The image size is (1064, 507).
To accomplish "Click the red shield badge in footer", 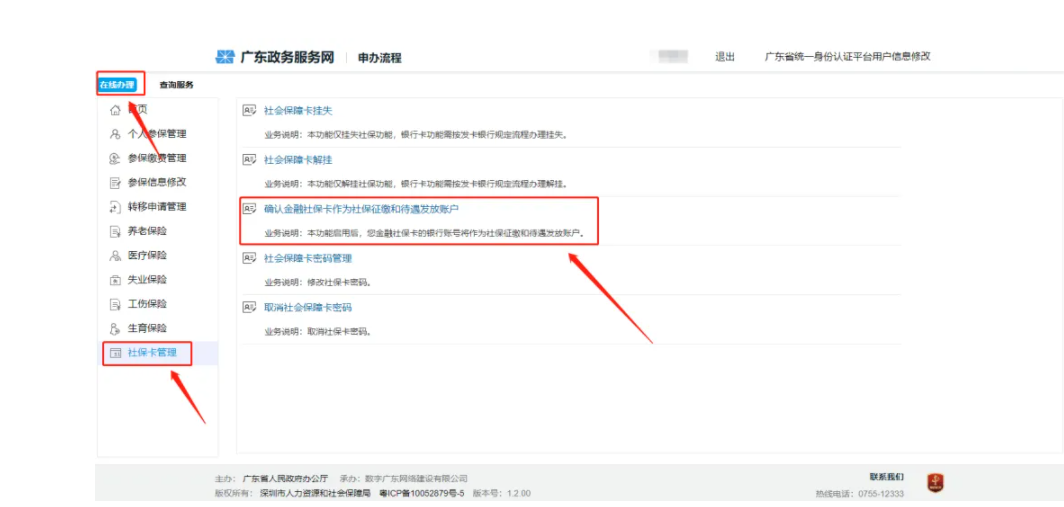I will pyautogui.click(x=935, y=484).
